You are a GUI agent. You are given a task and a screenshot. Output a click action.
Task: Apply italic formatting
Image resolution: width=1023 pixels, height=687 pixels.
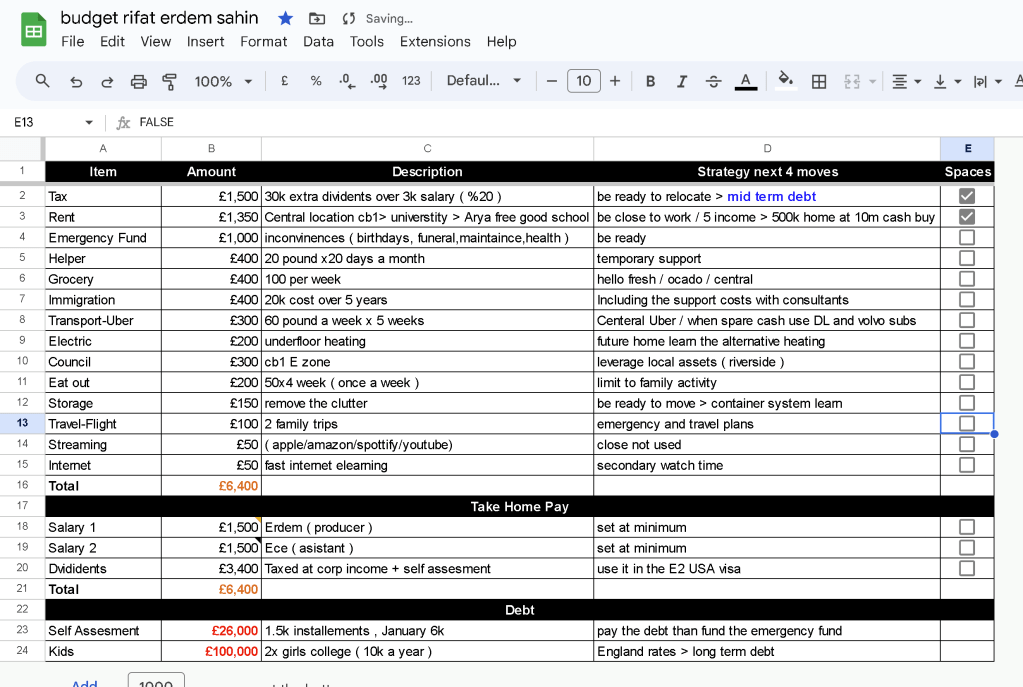(x=682, y=82)
